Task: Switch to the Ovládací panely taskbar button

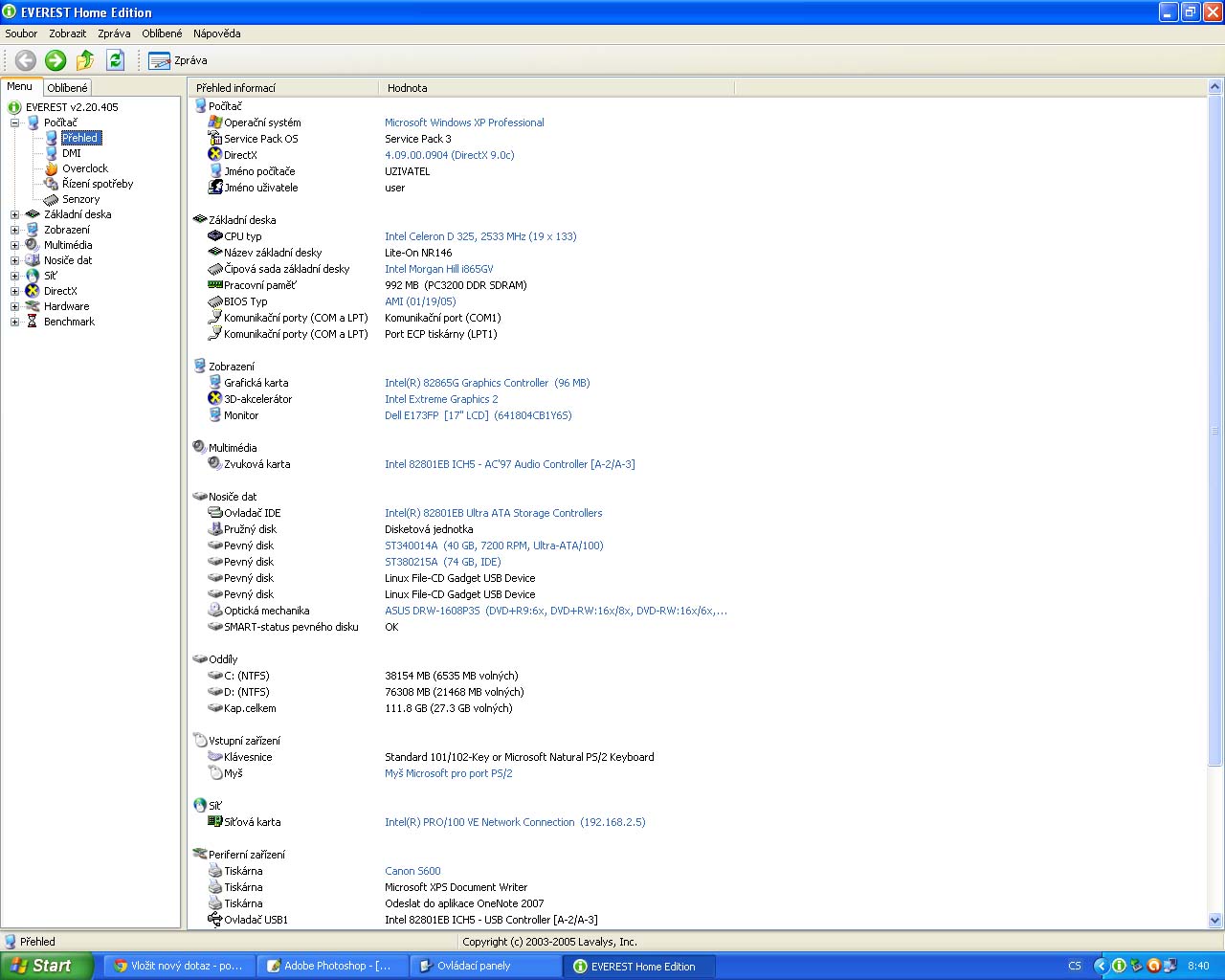Action: click(487, 966)
